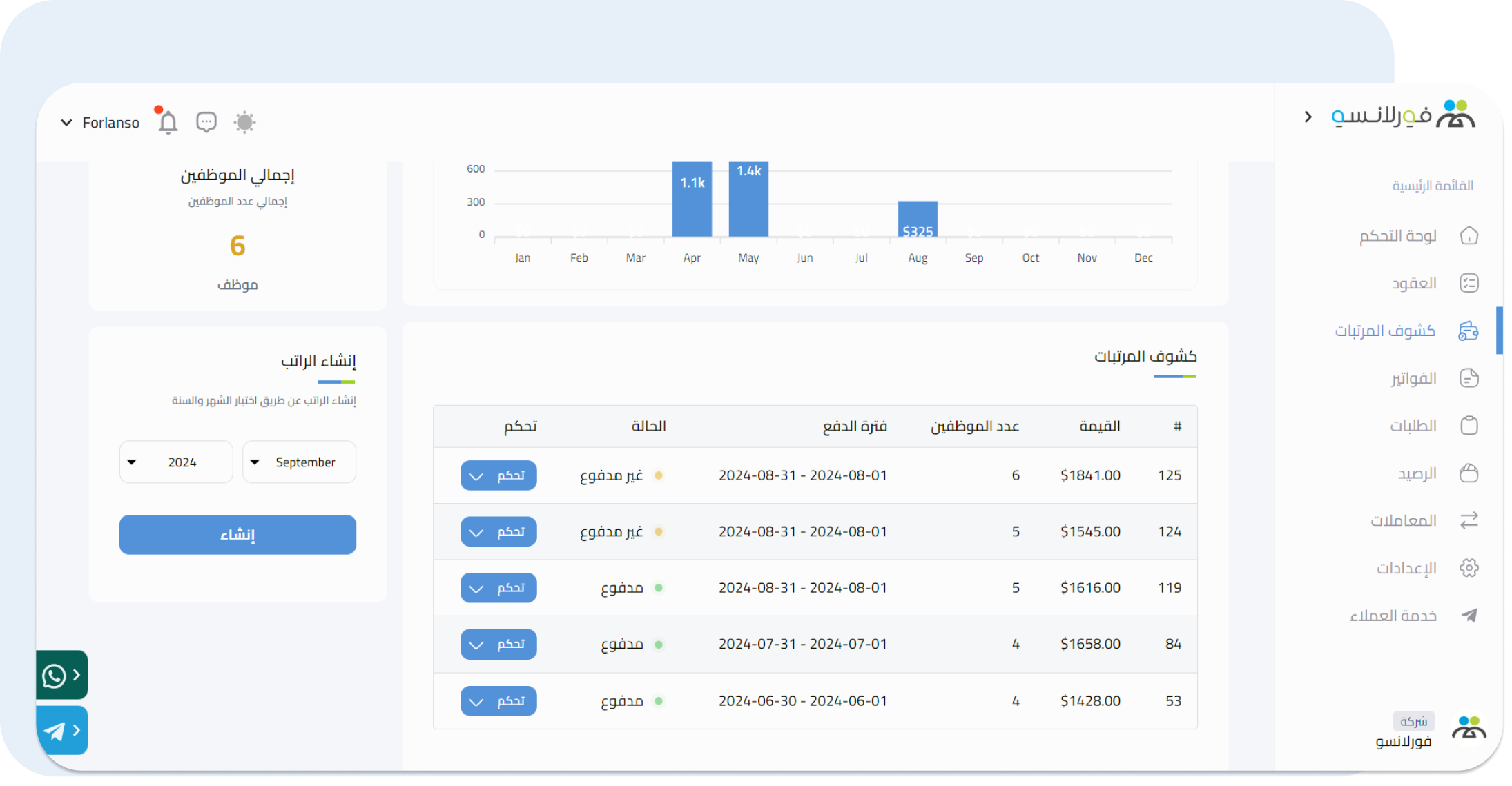Open تحكم dropdown for payroll 124
This screenshot has width=1512, height=786.
point(498,532)
